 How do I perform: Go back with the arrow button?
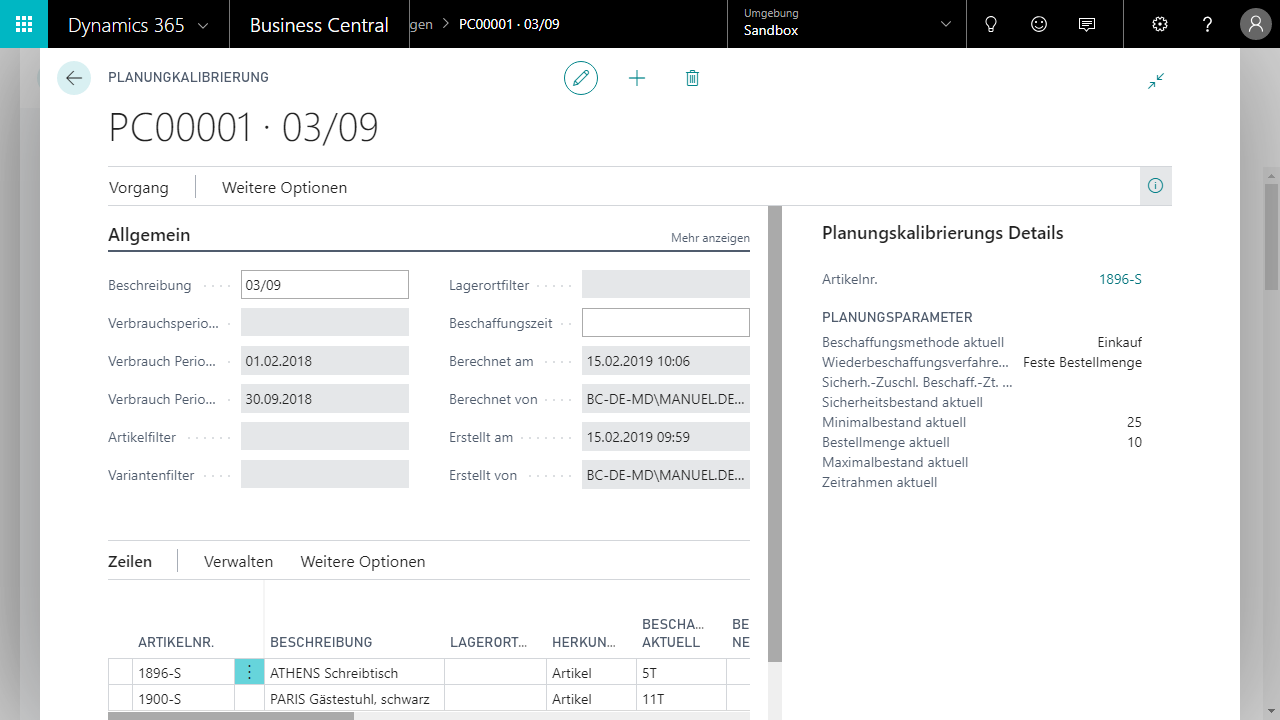[x=74, y=78]
